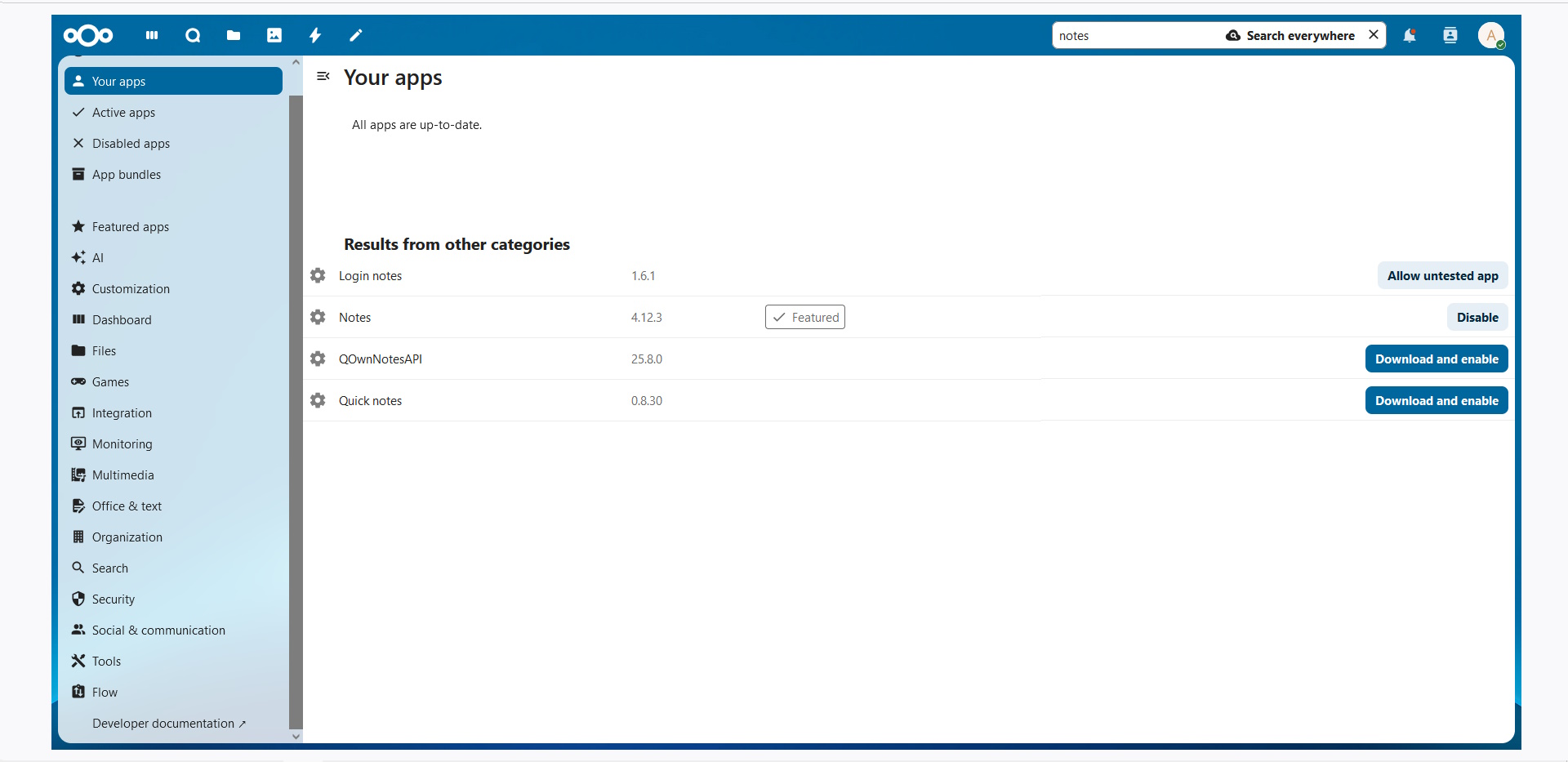Open the contacts menu icon
This screenshot has width=1568, height=762.
point(1450,35)
